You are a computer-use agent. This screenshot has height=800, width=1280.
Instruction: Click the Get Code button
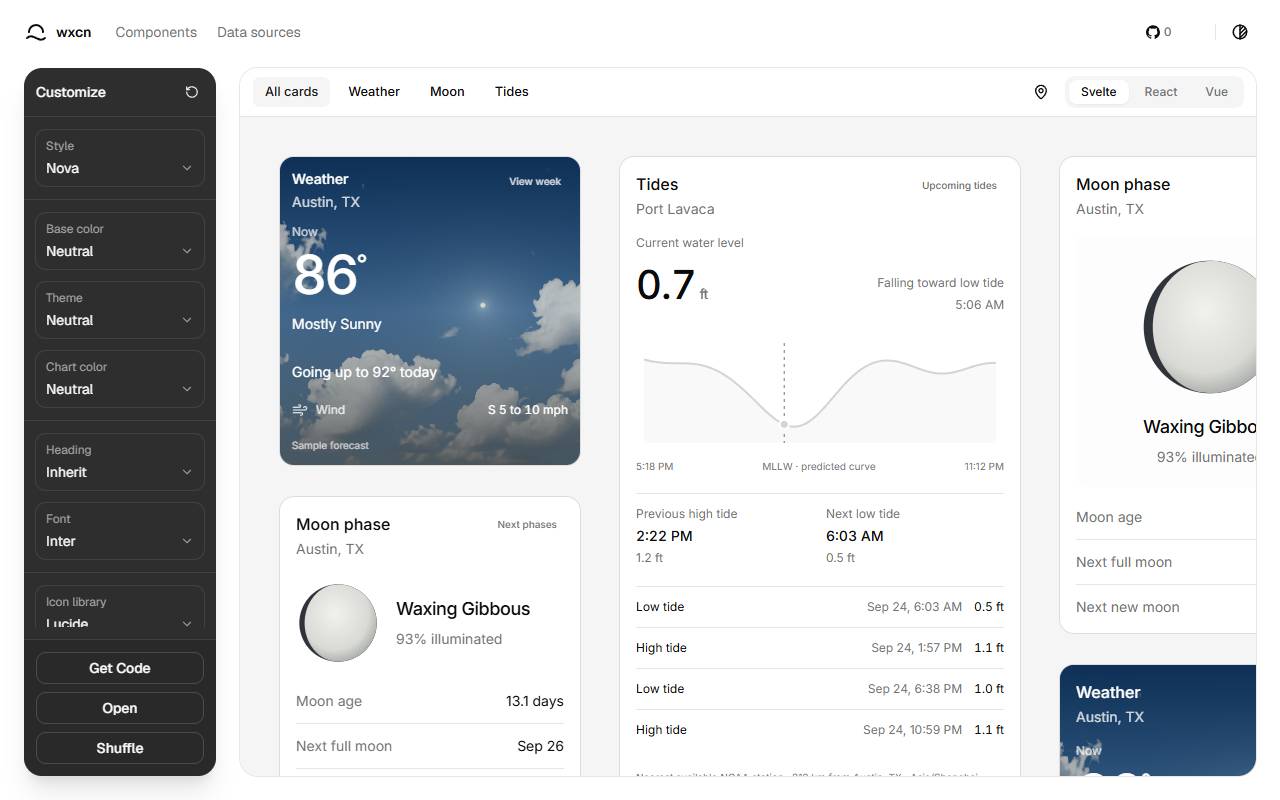pos(120,668)
